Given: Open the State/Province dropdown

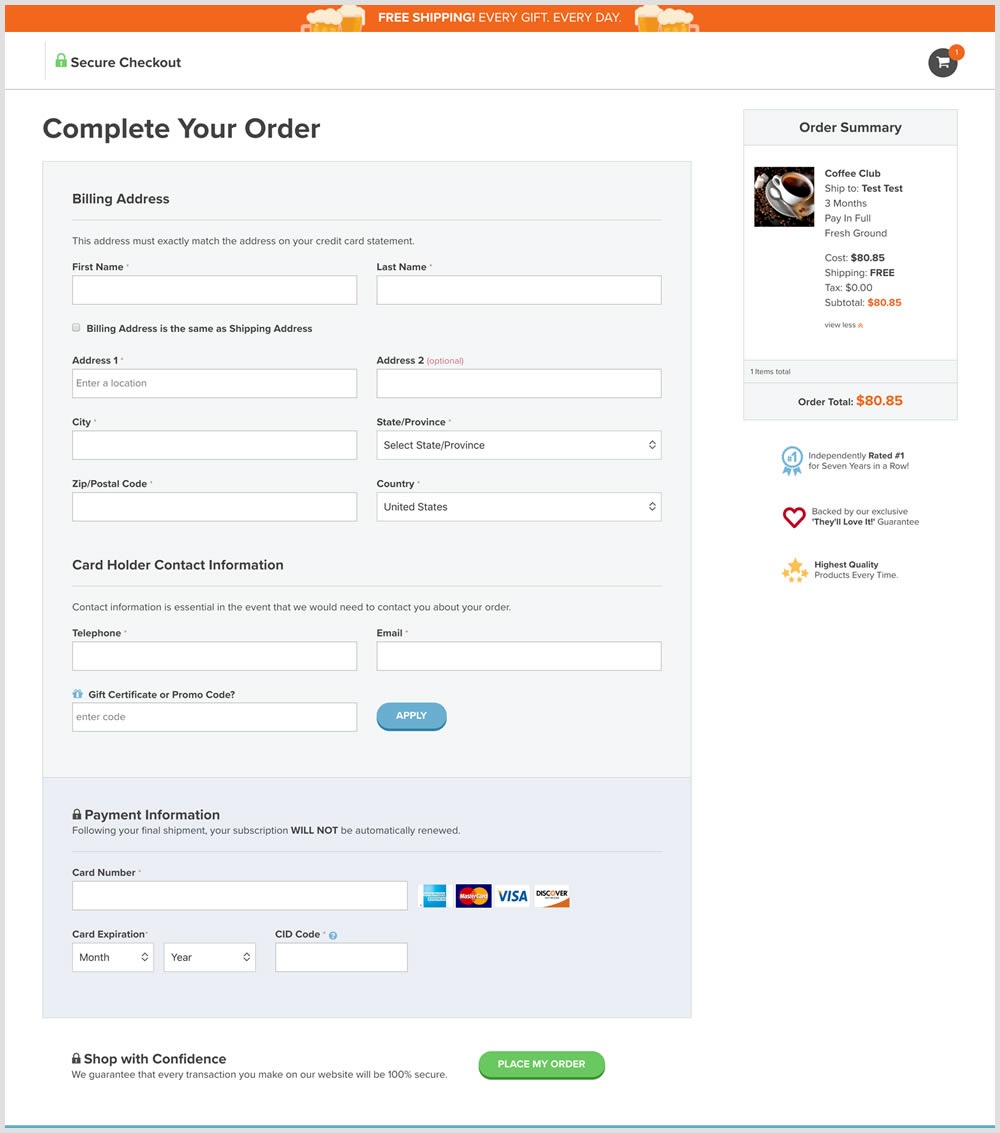Looking at the screenshot, I should coord(518,445).
